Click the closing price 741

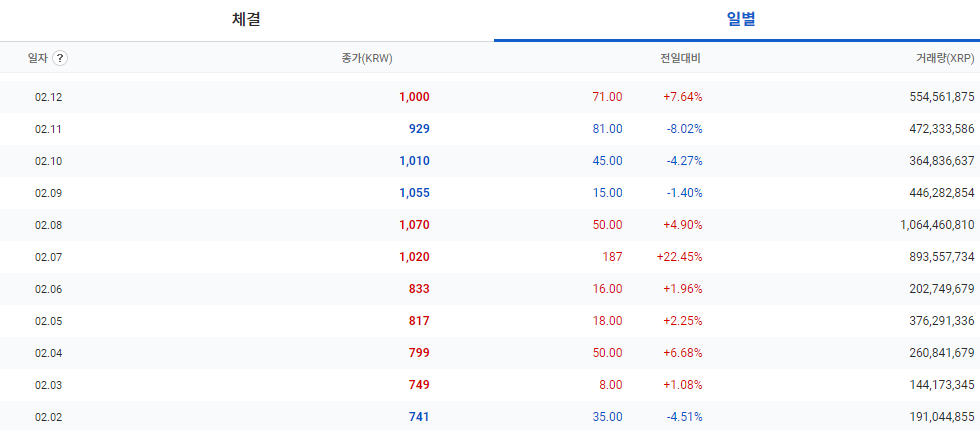(x=419, y=416)
